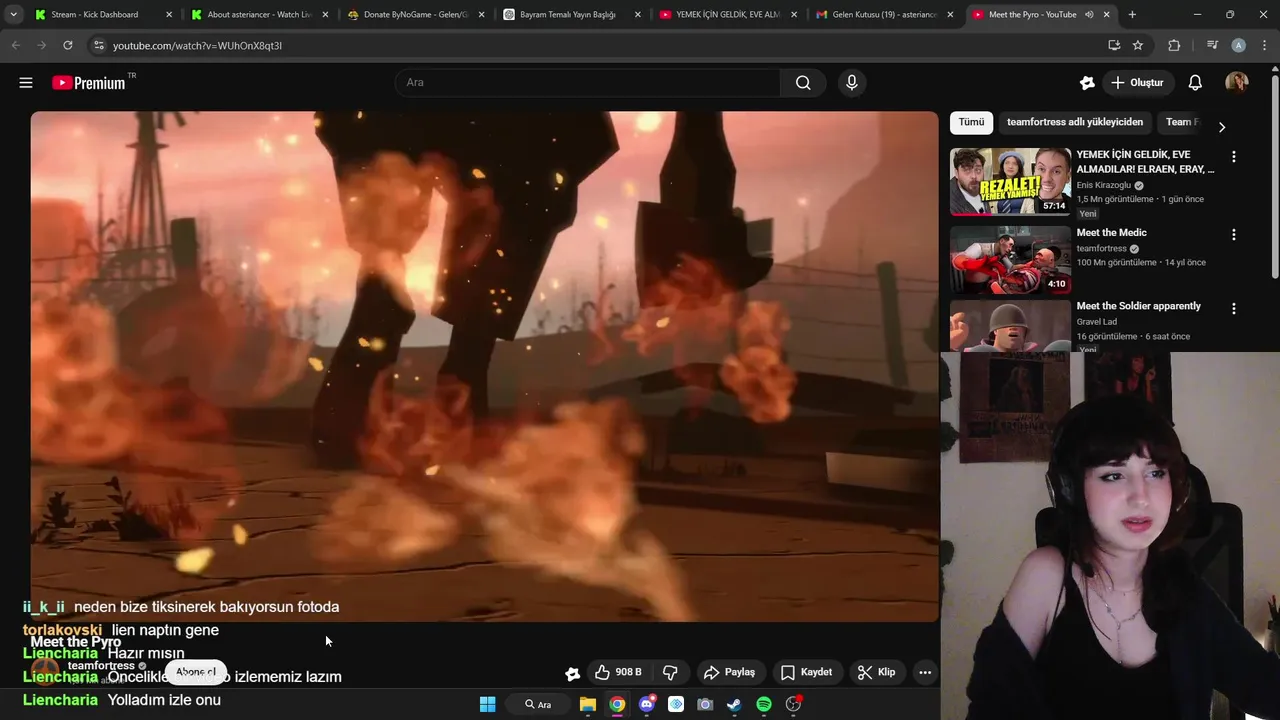Close the Stream - Kick Dashboard tab
This screenshot has height=720, width=1280.
(169, 15)
